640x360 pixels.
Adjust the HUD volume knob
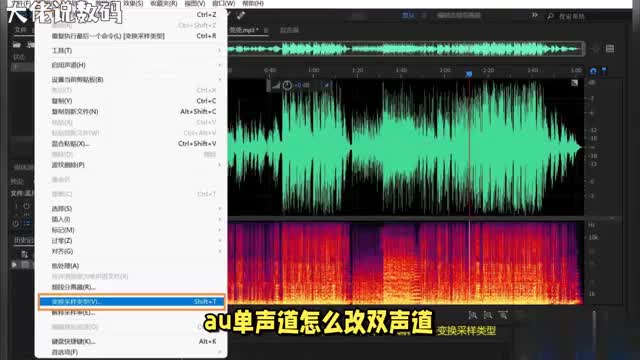coord(287,85)
